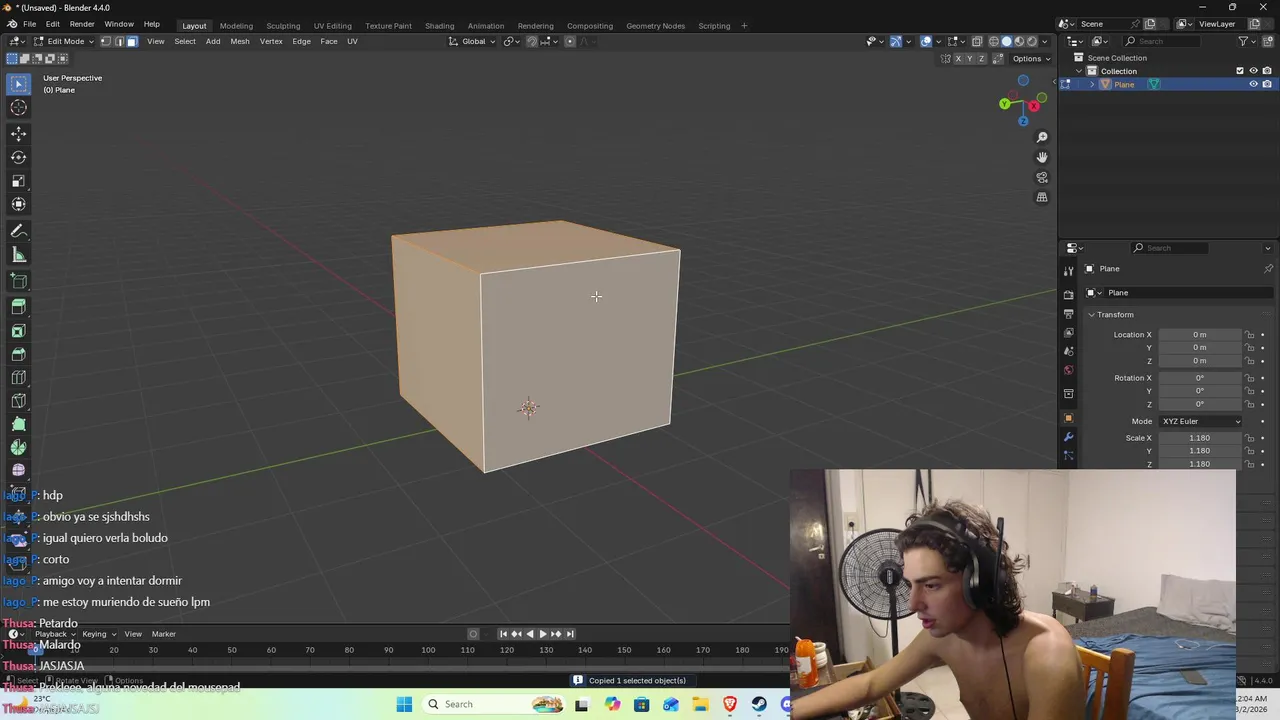Click the timeline Marker menu

(x=163, y=634)
